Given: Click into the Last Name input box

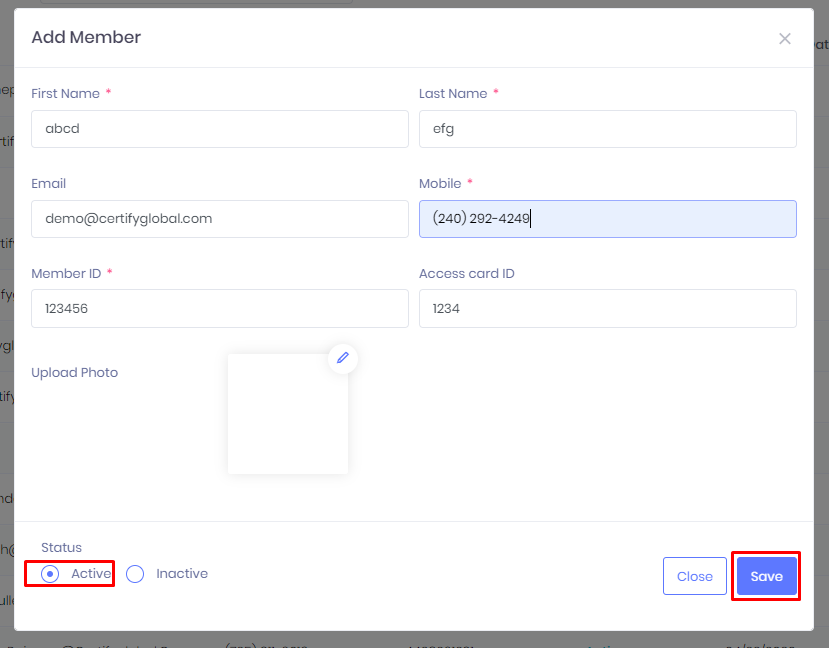Looking at the screenshot, I should click(607, 129).
